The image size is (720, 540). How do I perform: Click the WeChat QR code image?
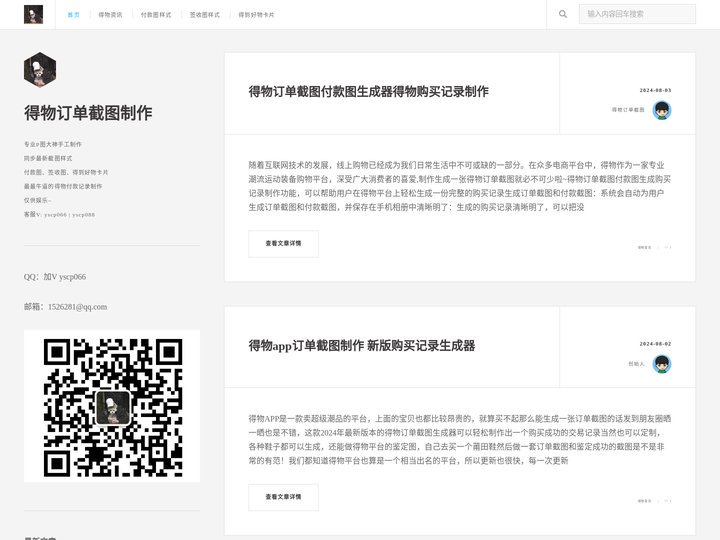point(112,406)
